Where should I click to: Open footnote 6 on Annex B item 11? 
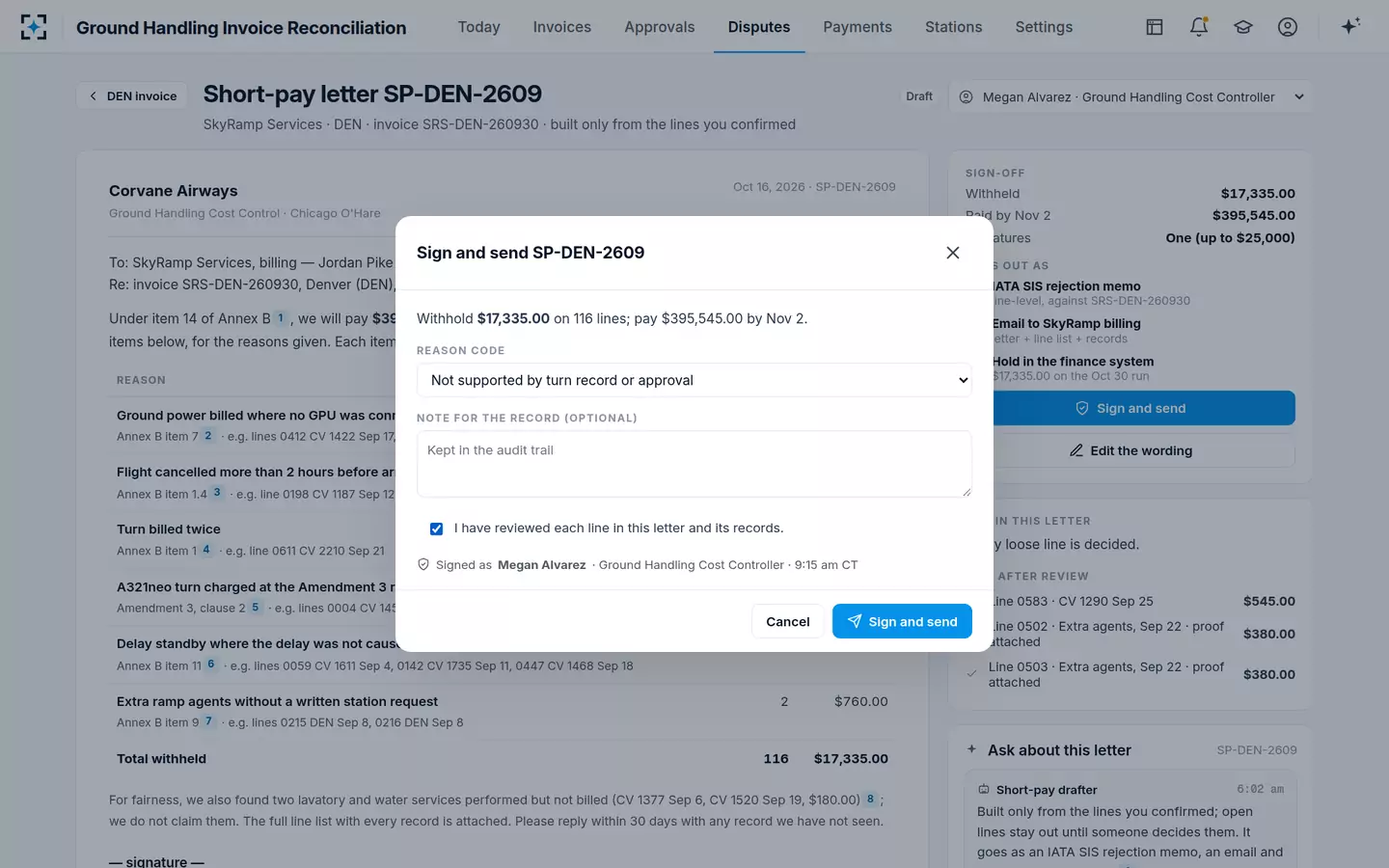(x=210, y=665)
